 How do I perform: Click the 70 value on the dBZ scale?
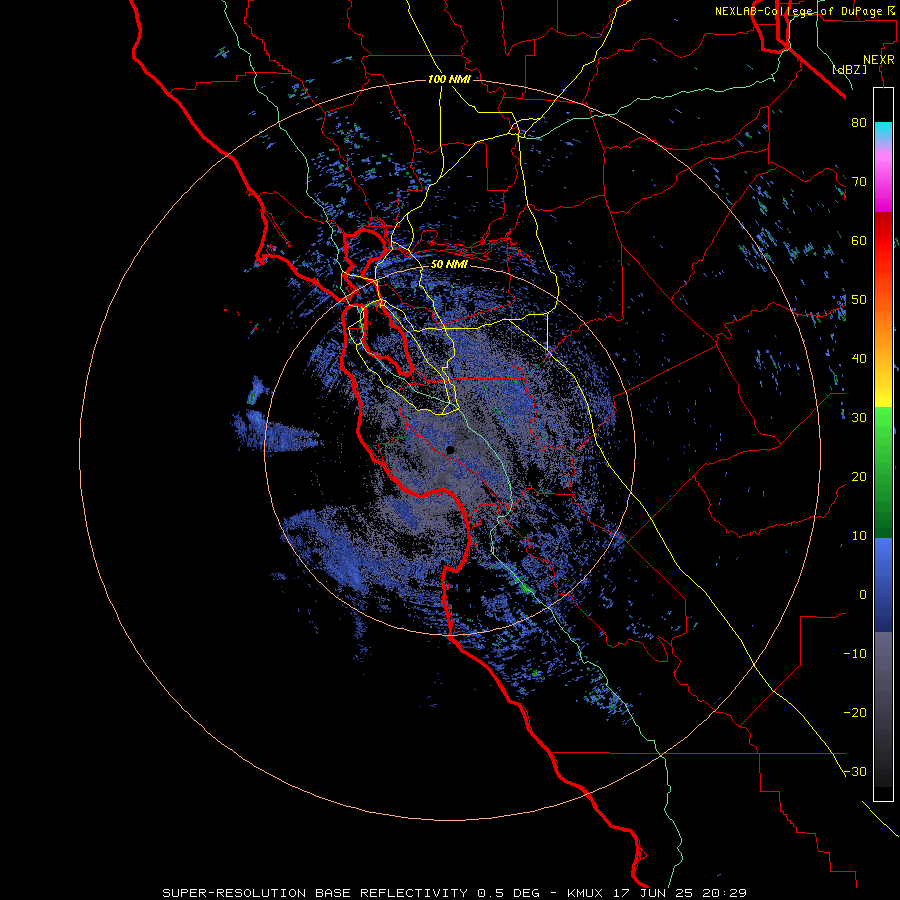(859, 181)
